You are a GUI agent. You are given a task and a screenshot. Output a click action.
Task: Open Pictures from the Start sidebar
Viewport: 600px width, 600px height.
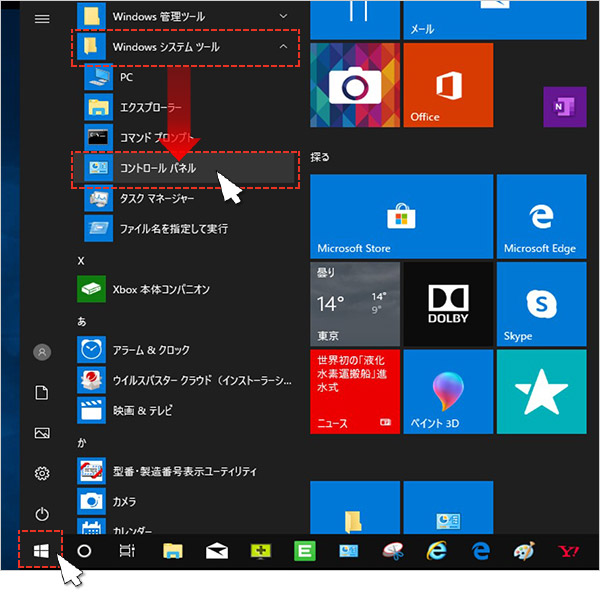[x=42, y=433]
